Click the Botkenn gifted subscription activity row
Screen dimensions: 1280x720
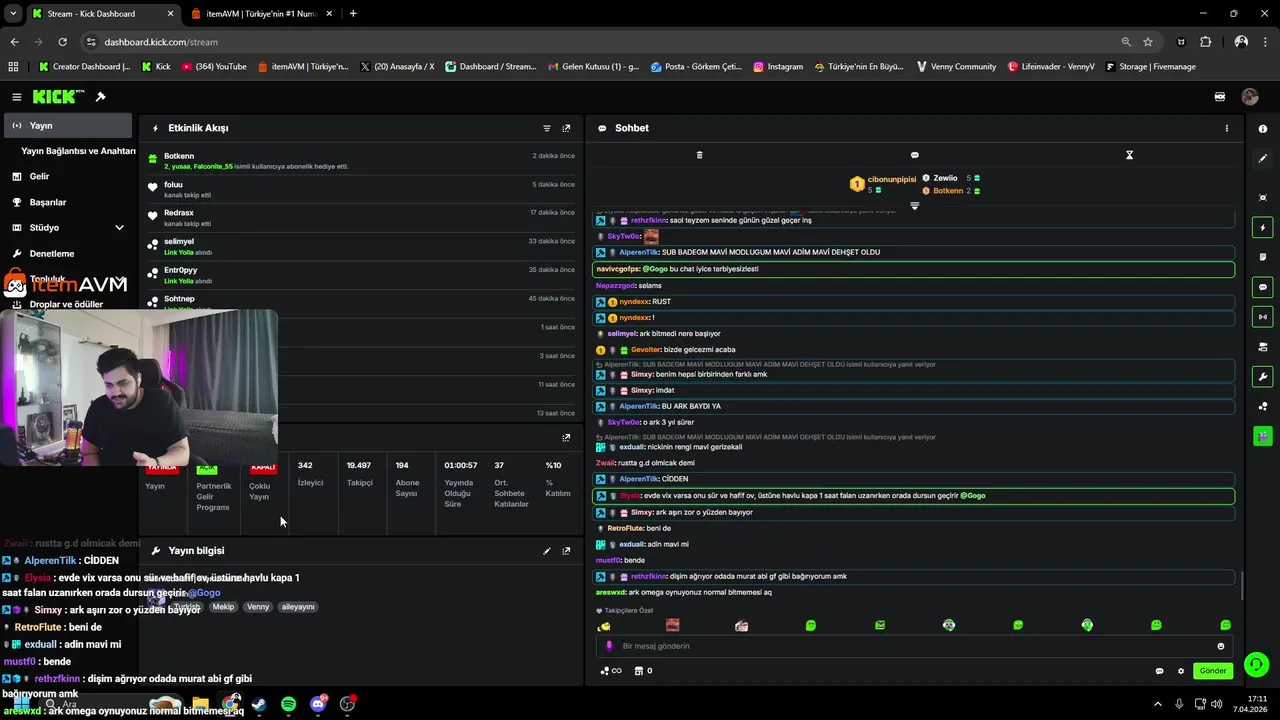pyautogui.click(x=361, y=161)
